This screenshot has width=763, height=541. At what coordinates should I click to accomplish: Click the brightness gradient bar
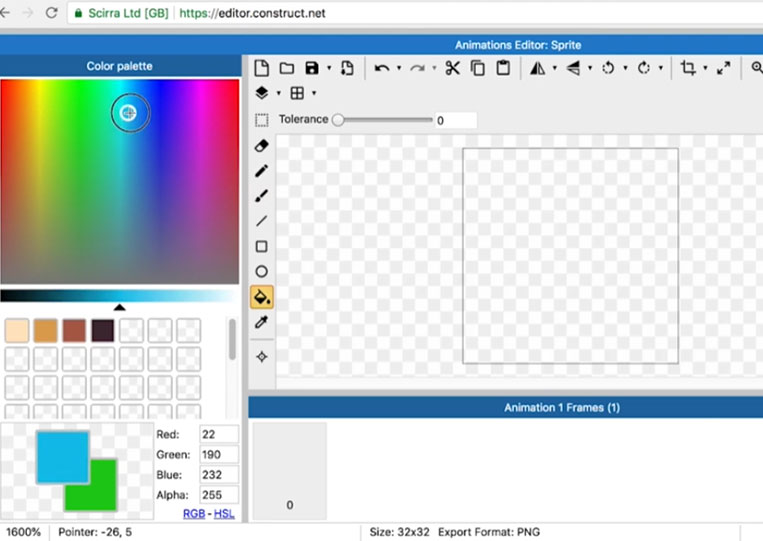119,295
